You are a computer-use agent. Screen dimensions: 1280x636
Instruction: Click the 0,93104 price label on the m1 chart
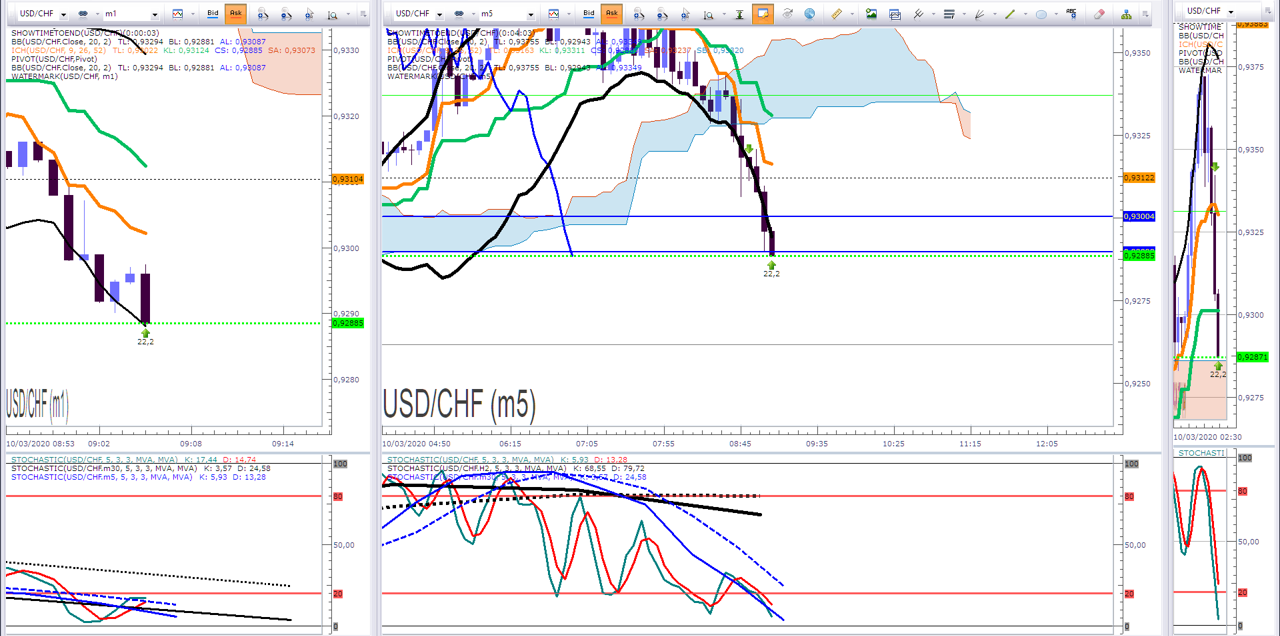(x=348, y=179)
